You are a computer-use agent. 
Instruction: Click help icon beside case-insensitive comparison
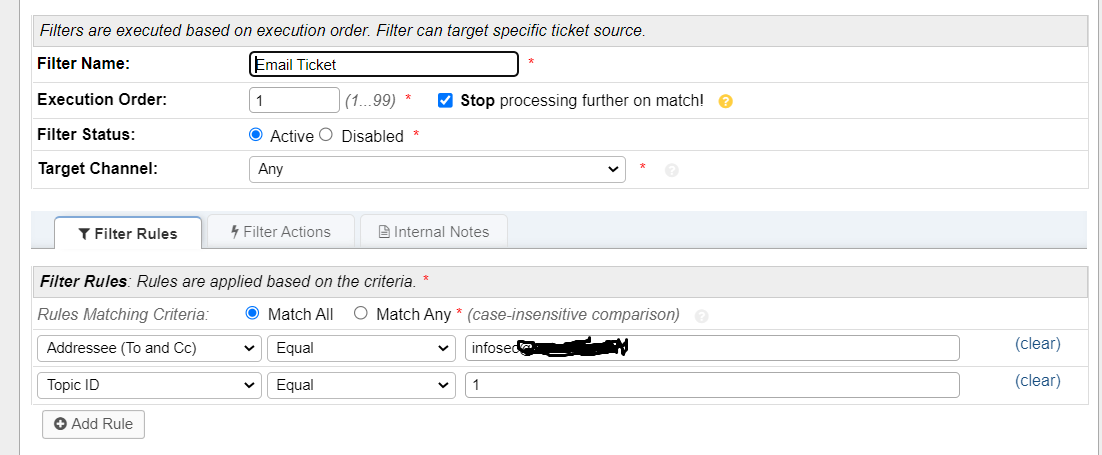pos(701,316)
